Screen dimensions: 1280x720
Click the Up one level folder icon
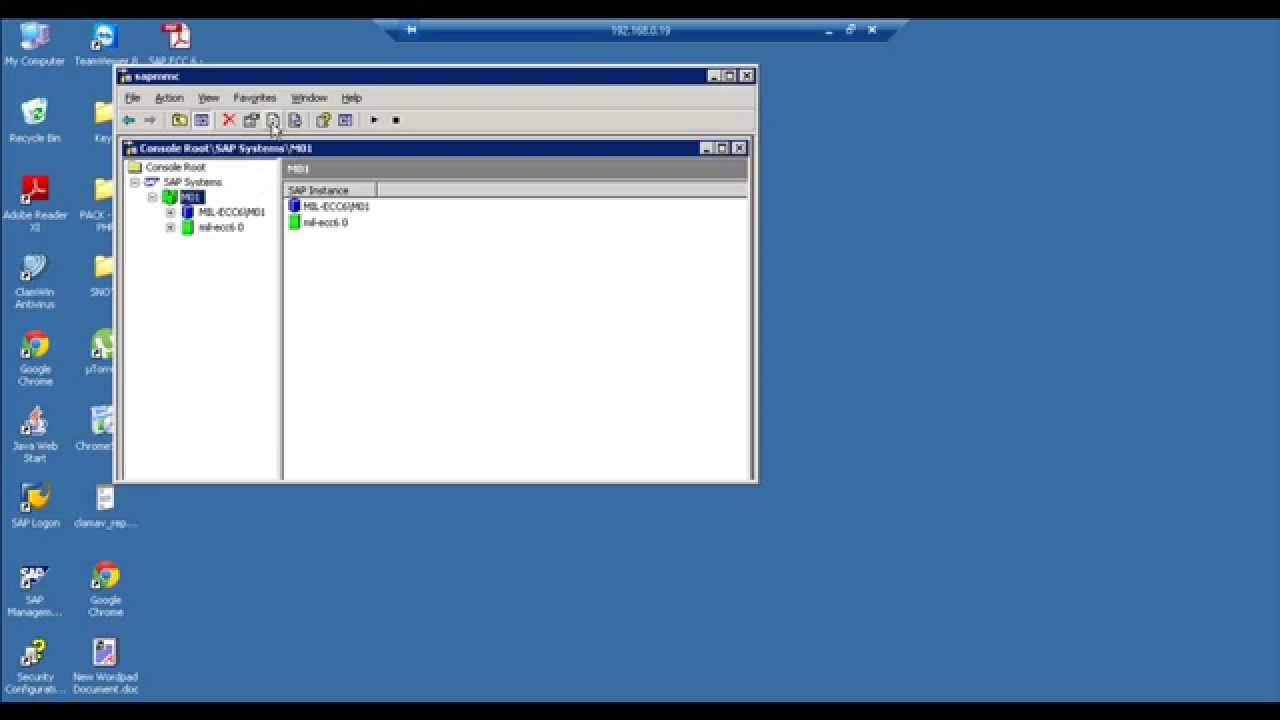pos(179,120)
